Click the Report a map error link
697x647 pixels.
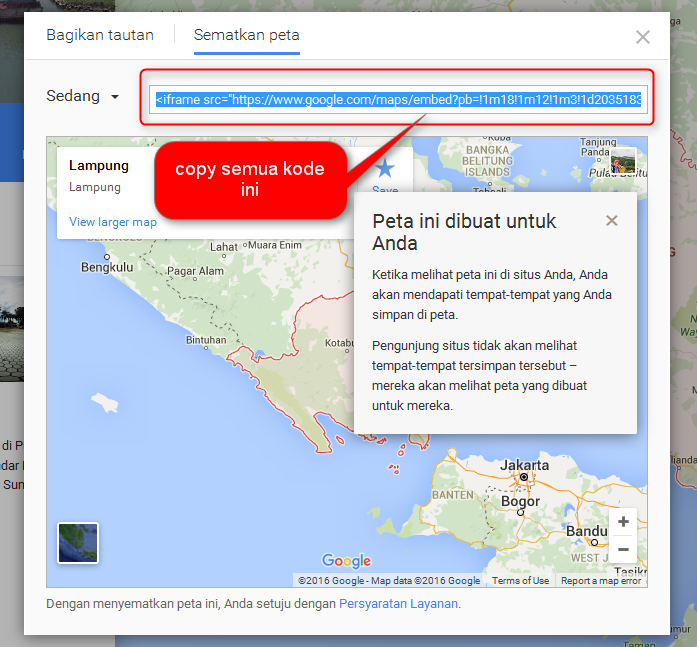point(601,581)
